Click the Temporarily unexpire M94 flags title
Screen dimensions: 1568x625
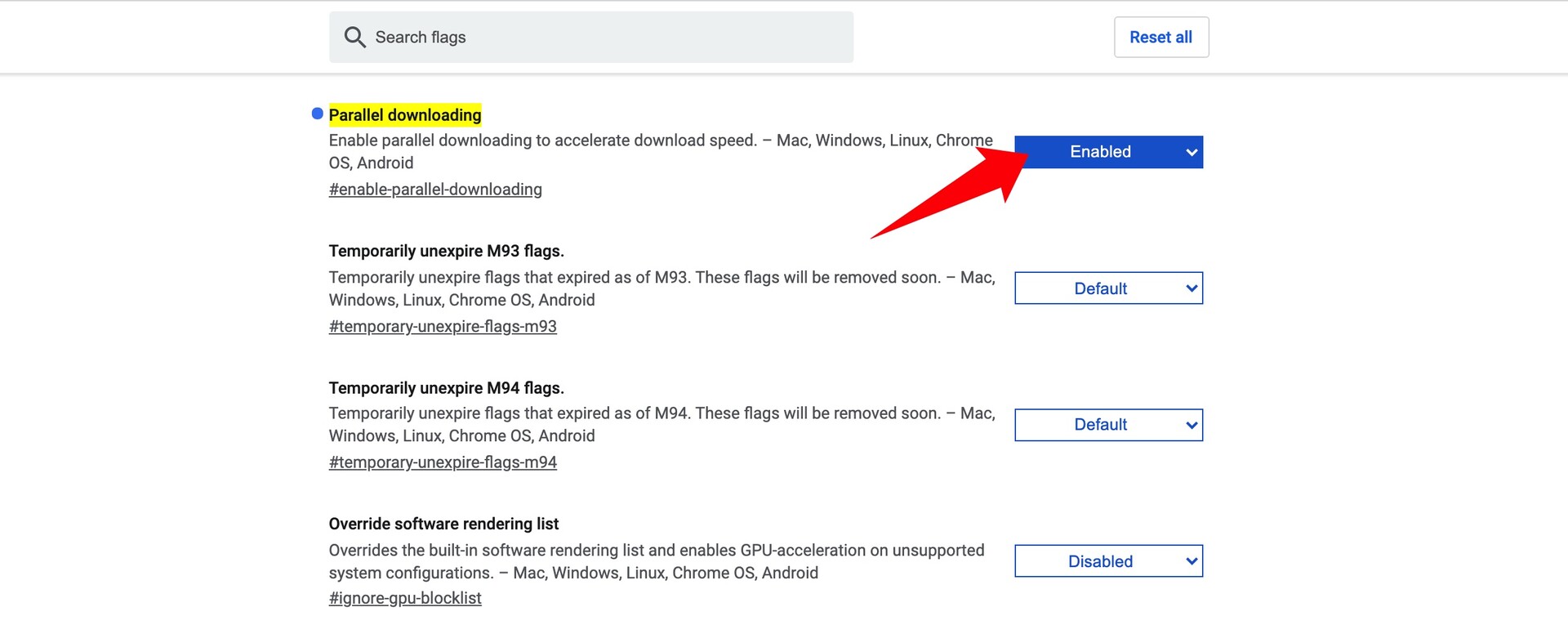pos(446,388)
